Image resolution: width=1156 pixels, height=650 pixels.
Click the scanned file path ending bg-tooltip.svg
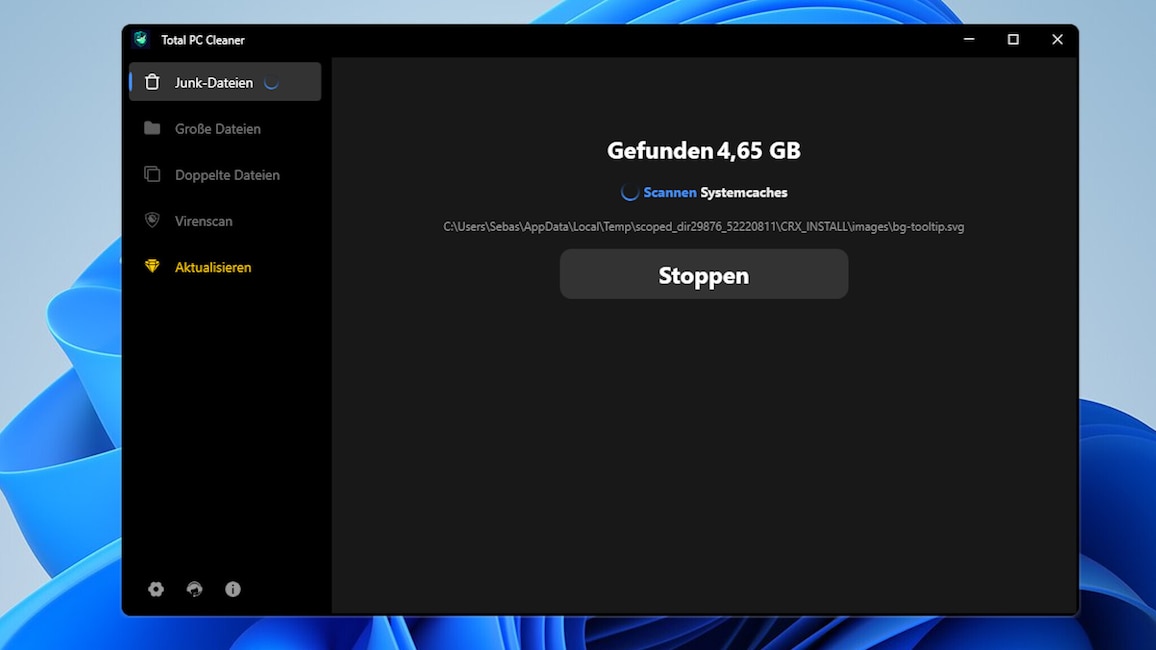(704, 227)
